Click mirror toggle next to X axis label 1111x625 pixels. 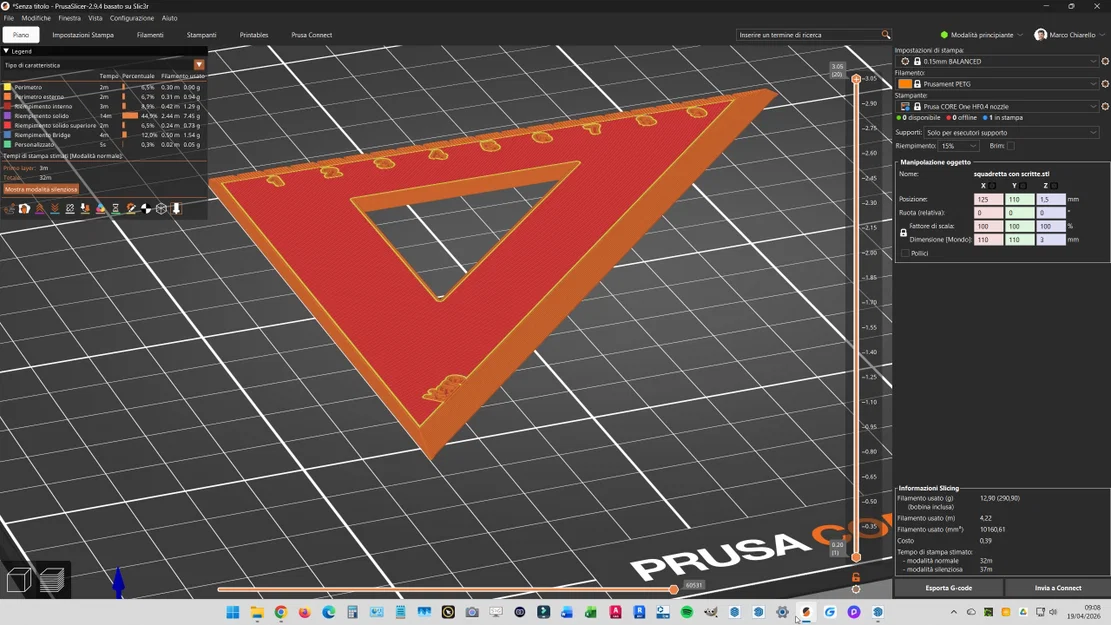coord(993,186)
